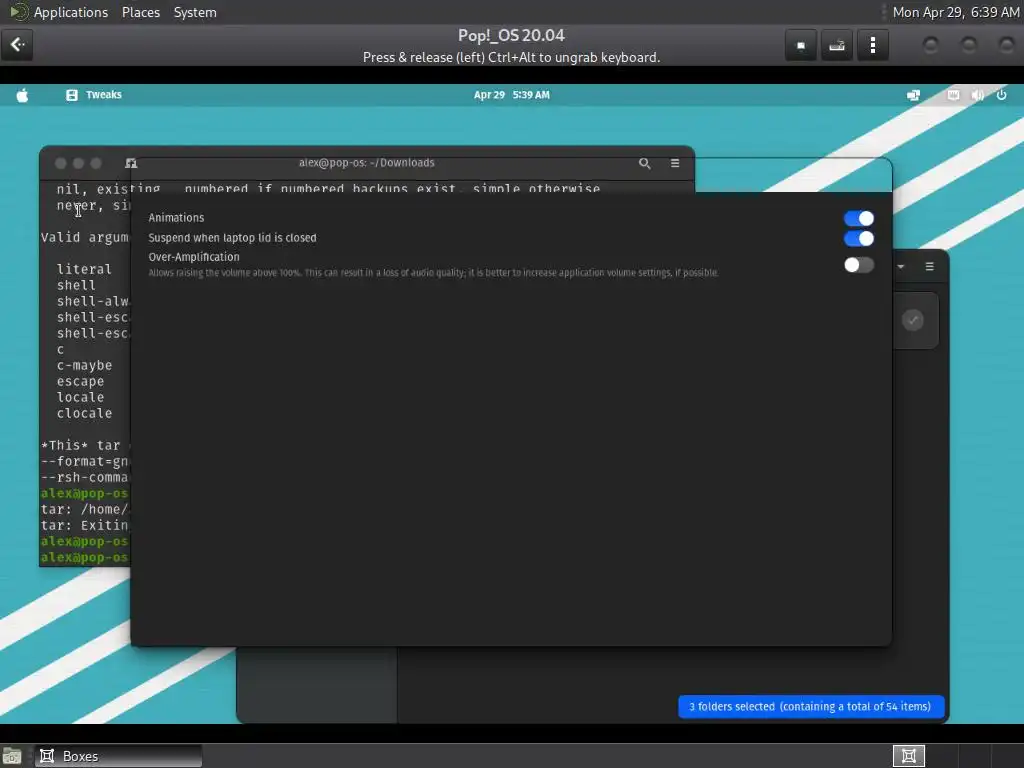The width and height of the screenshot is (1024, 768).
Task: Click the 'c-maybe' line in terminal
Action: (x=84, y=365)
